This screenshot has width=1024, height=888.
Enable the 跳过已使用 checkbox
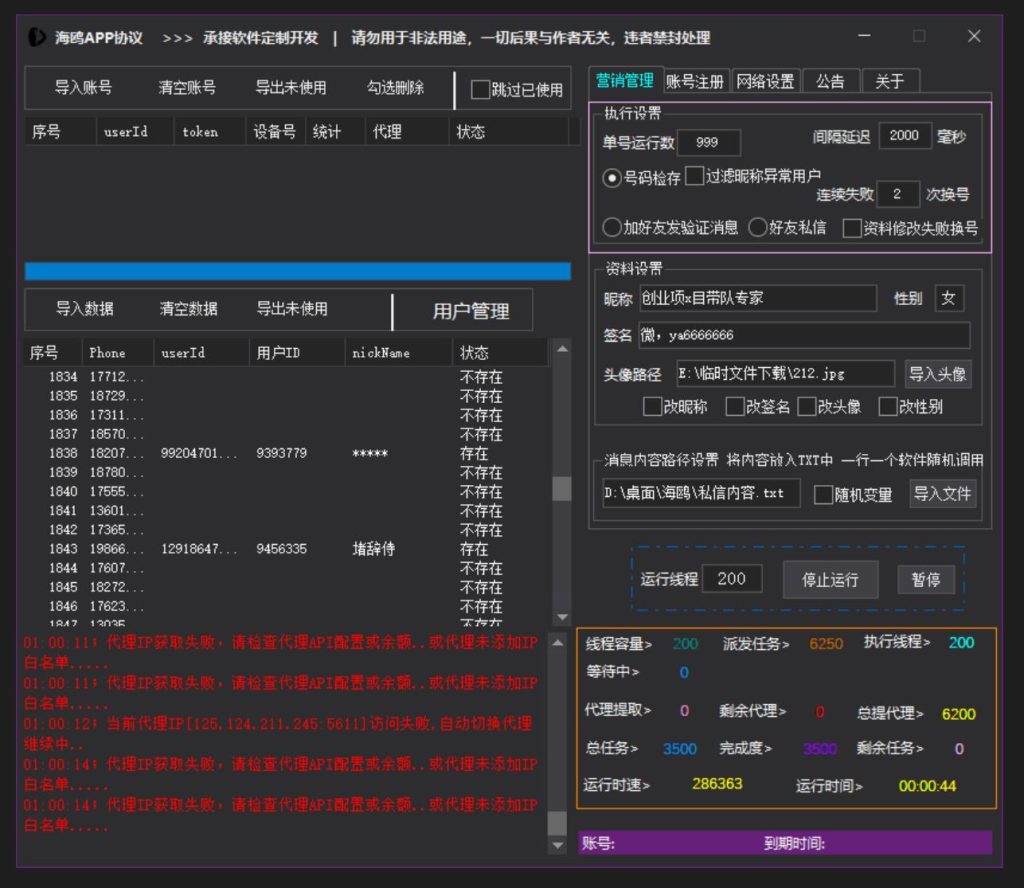(x=479, y=88)
